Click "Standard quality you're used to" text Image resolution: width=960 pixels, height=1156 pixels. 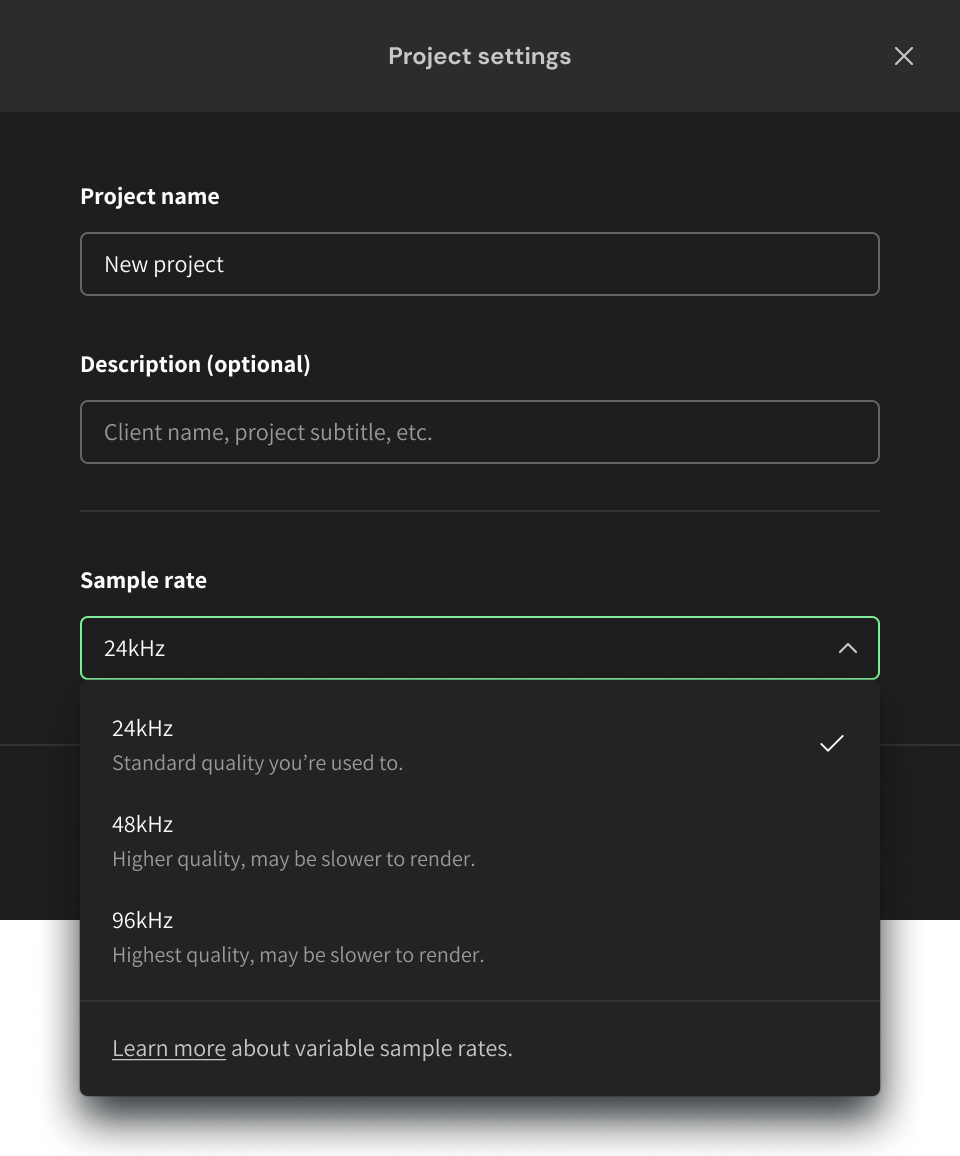[x=257, y=763]
